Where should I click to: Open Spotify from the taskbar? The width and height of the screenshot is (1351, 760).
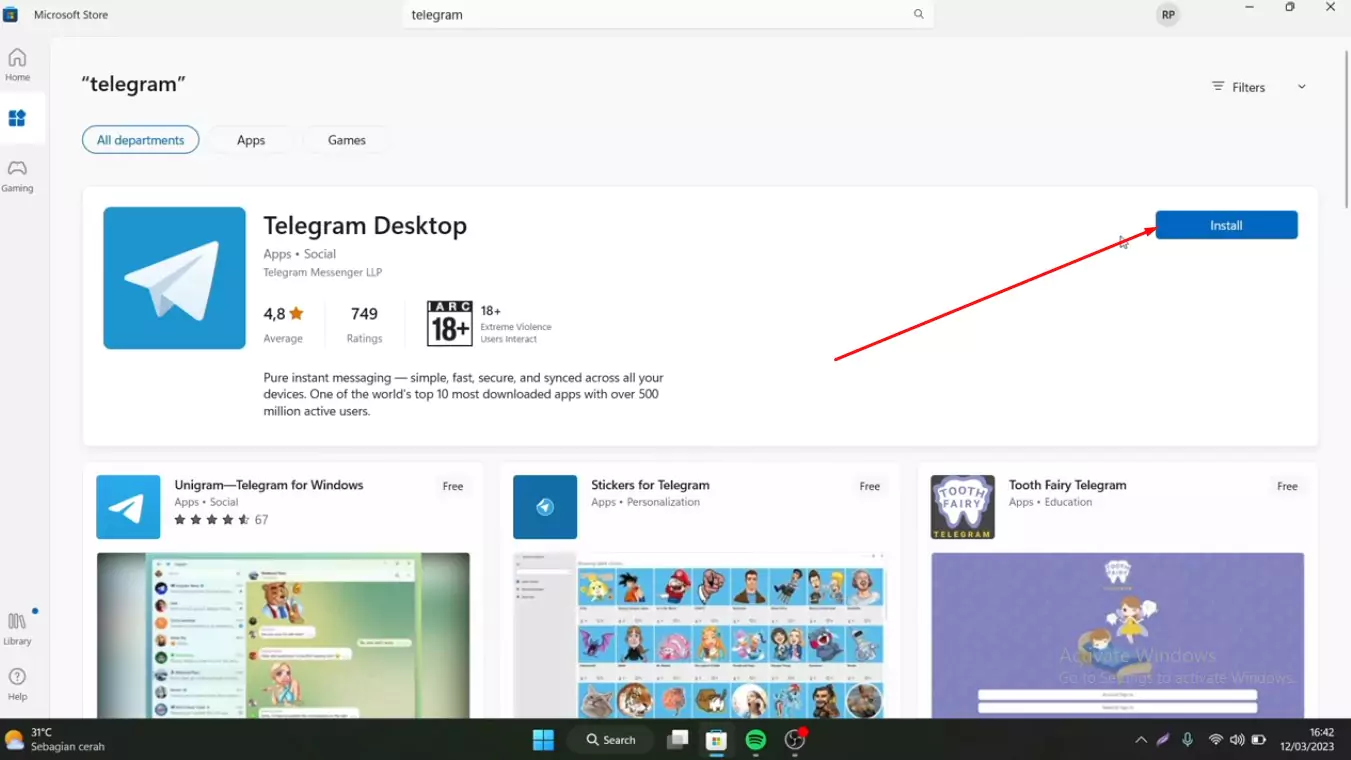click(756, 740)
